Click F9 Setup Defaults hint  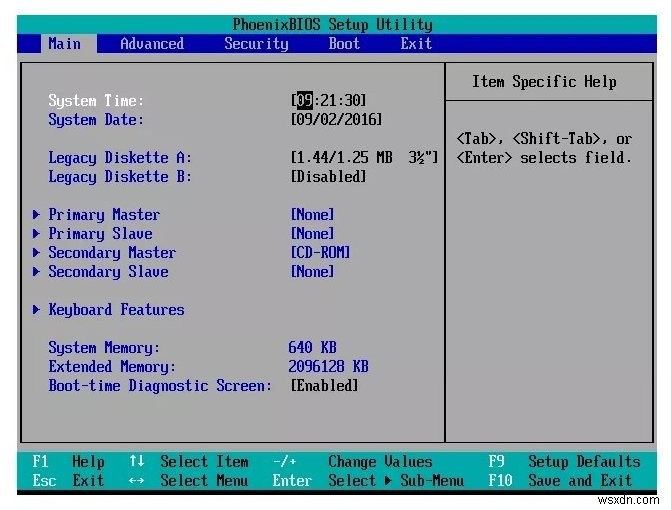pos(564,462)
